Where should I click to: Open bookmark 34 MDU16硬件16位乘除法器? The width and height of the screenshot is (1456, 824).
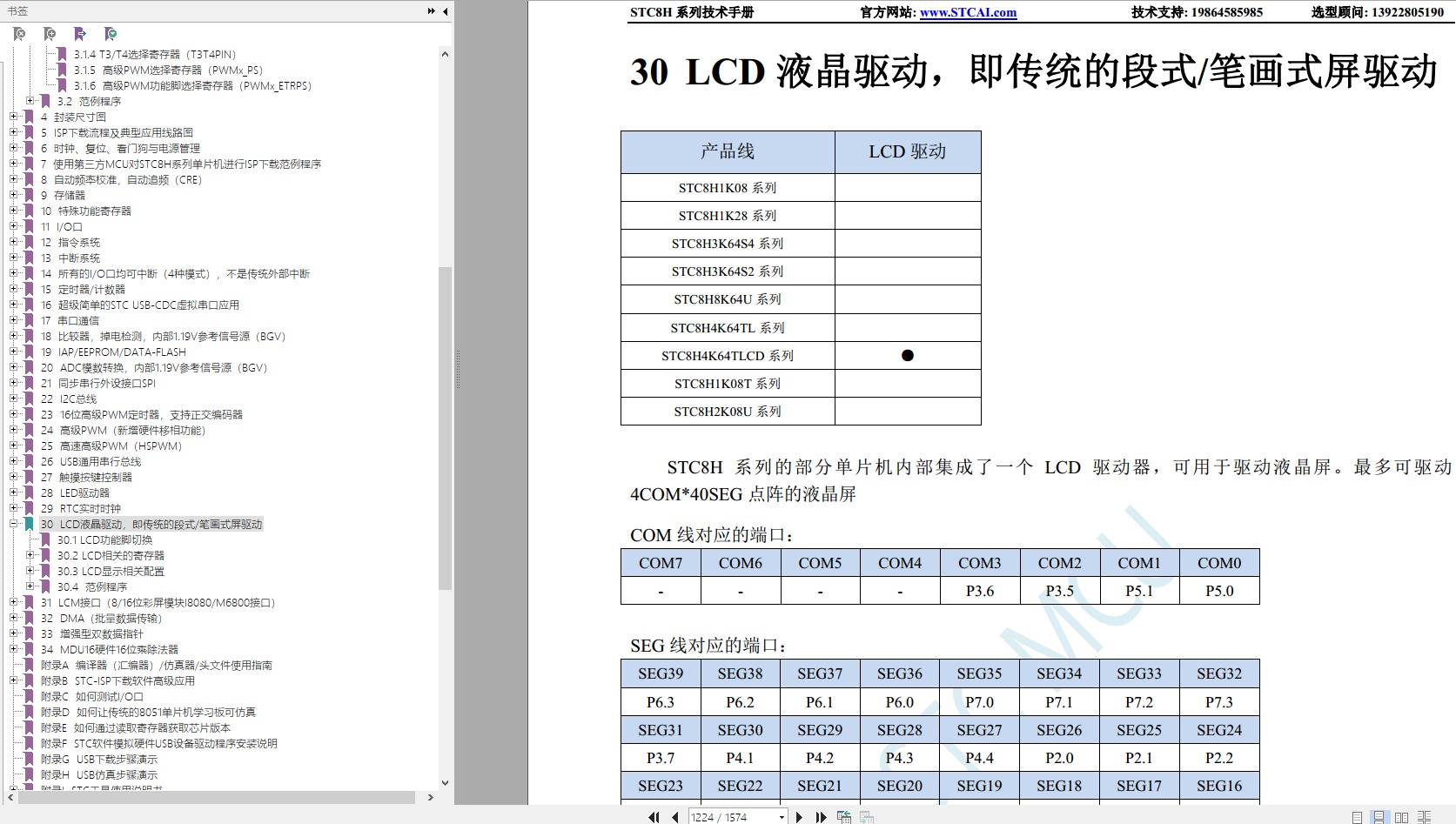click(x=109, y=649)
